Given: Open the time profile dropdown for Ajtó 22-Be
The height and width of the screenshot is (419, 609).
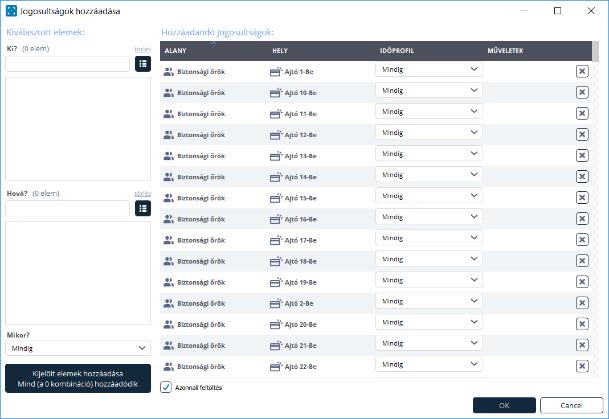Looking at the screenshot, I should pyautogui.click(x=429, y=364).
